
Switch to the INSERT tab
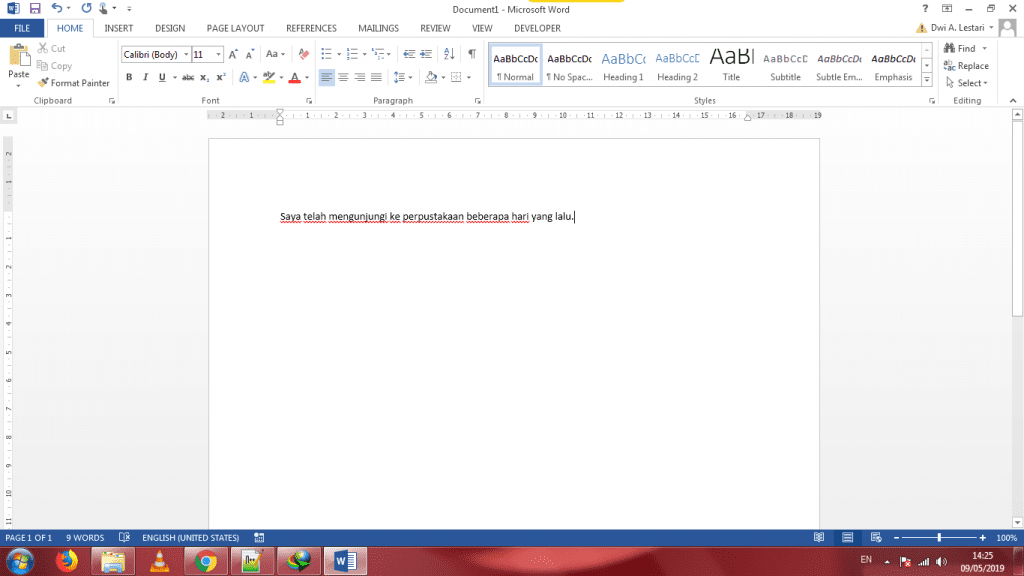coord(119,28)
